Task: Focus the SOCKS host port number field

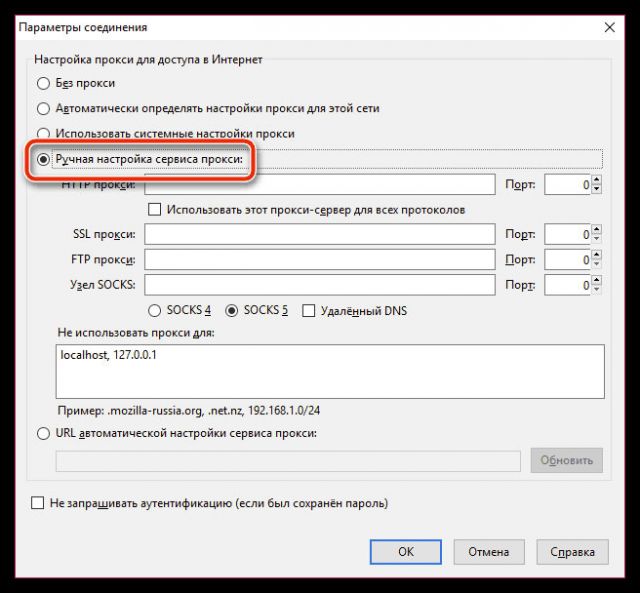Action: click(567, 285)
